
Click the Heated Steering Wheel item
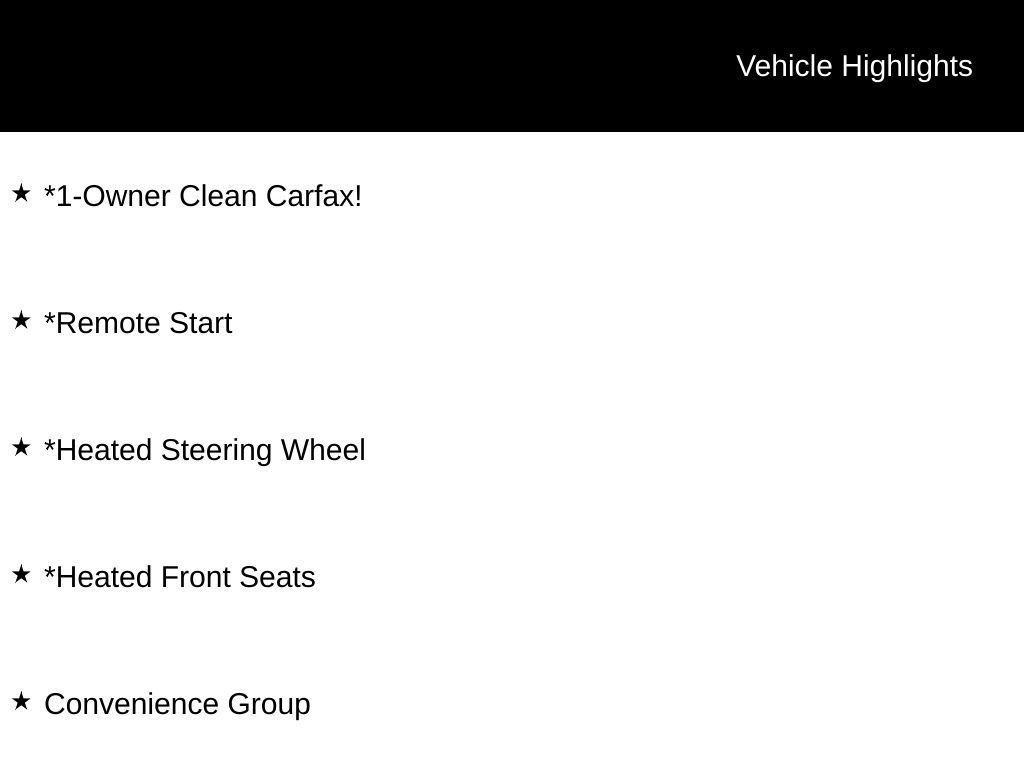(x=205, y=450)
